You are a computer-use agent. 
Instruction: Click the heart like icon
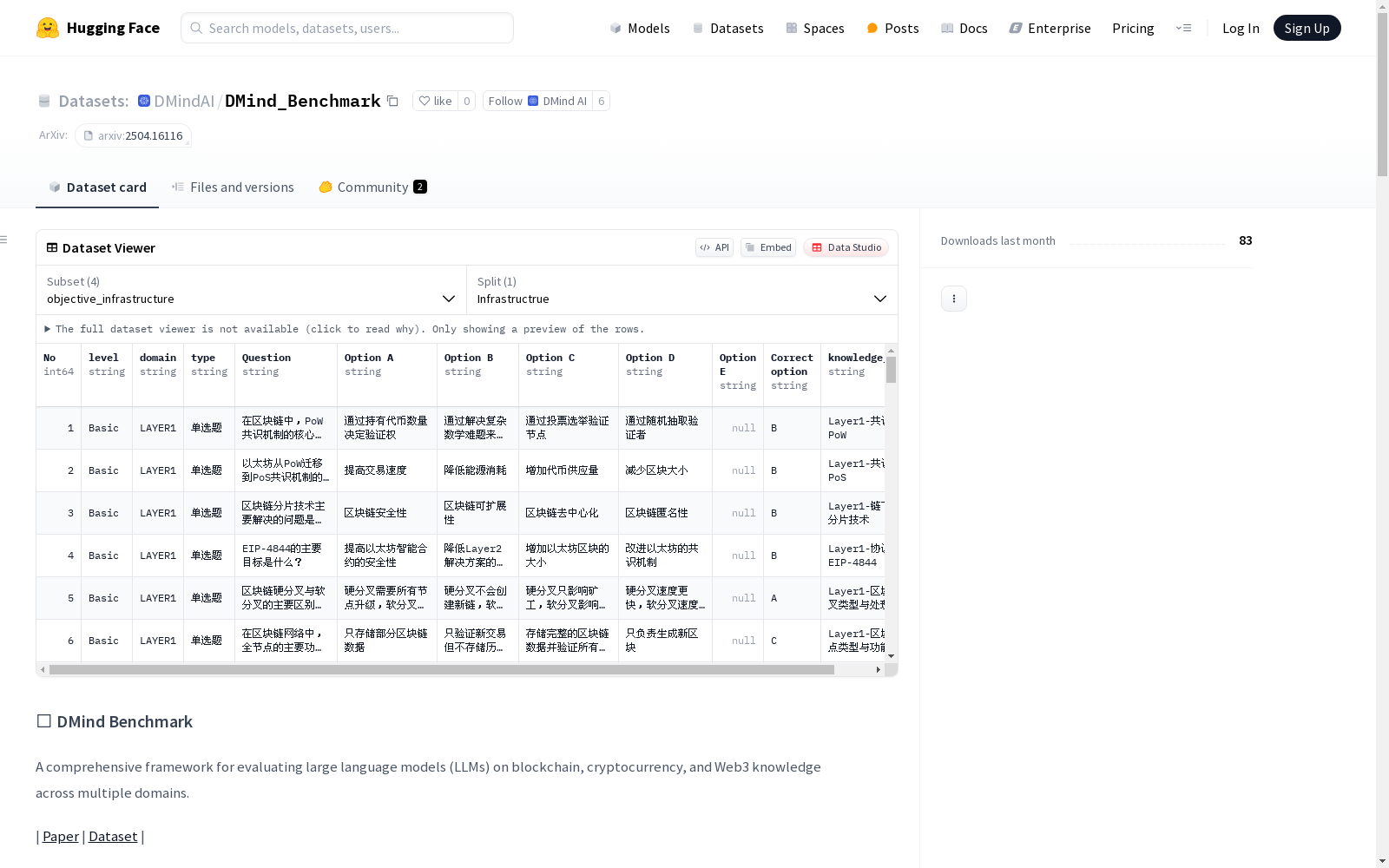click(425, 101)
